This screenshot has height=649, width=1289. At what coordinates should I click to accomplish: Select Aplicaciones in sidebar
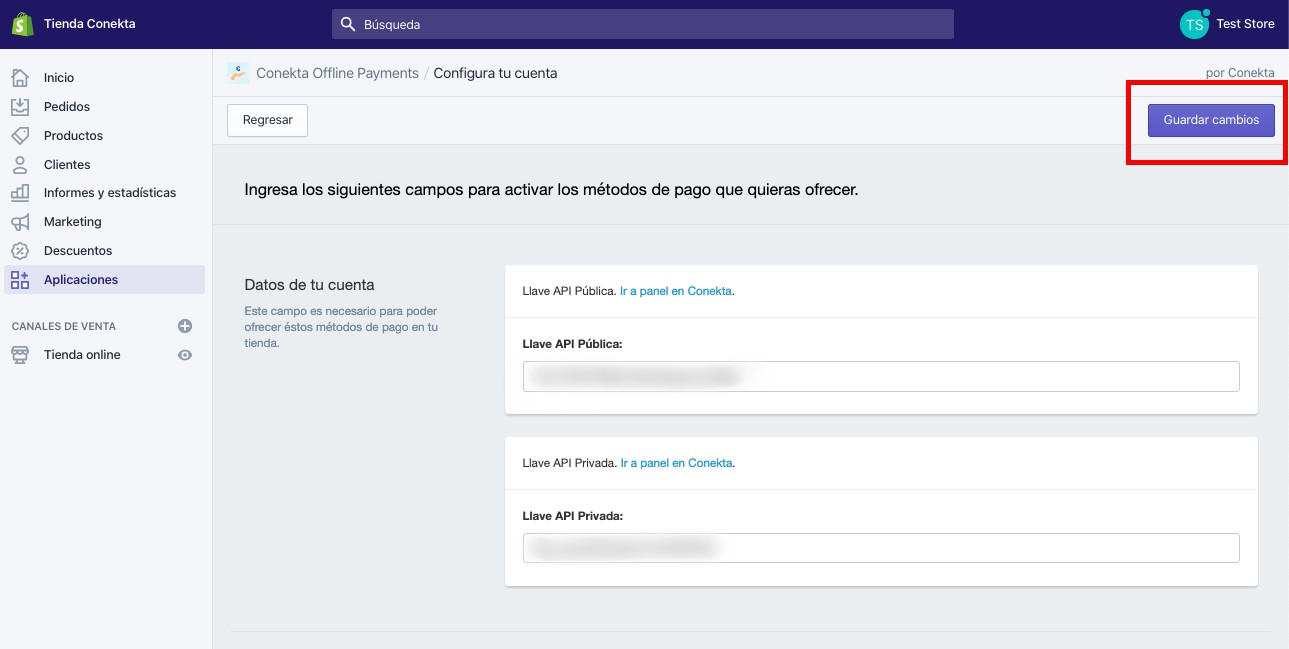pyautogui.click(x=105, y=280)
